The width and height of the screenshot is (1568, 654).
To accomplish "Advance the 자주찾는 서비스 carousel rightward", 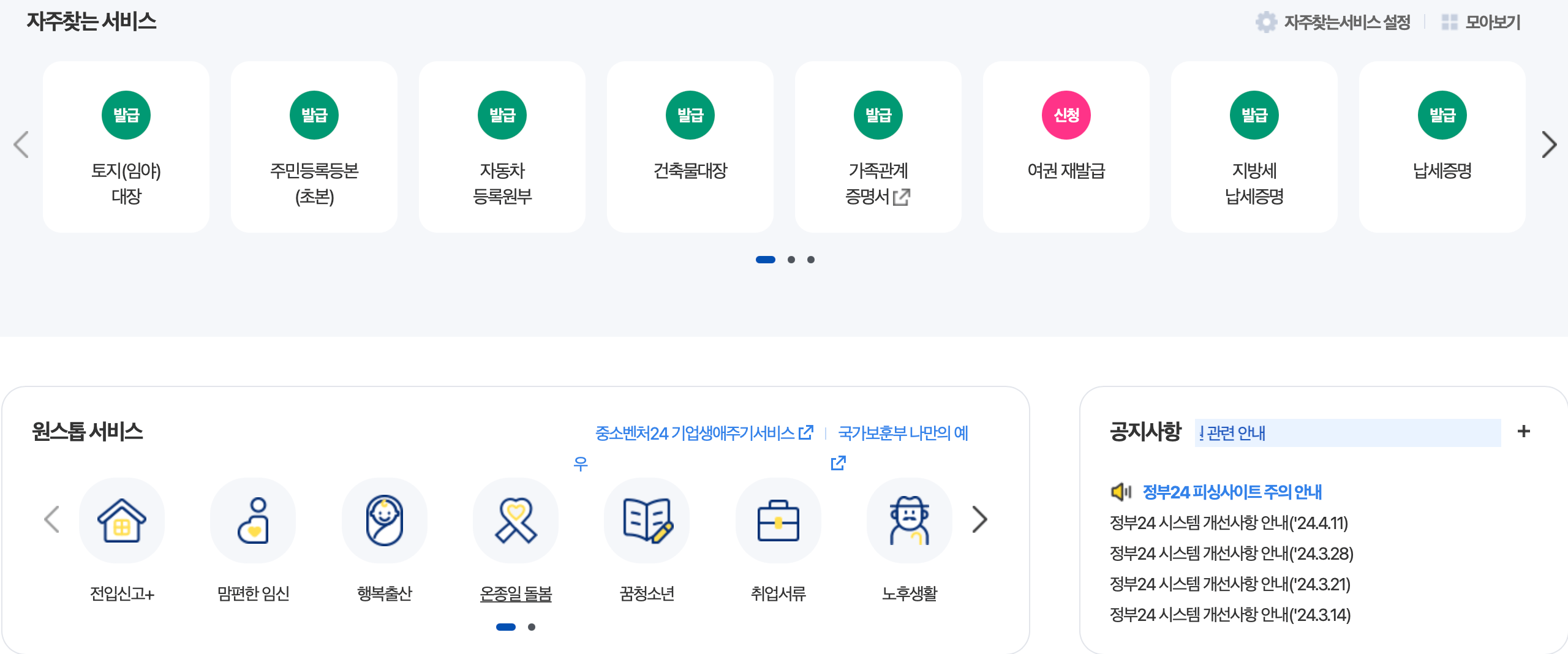I will coord(1550,145).
